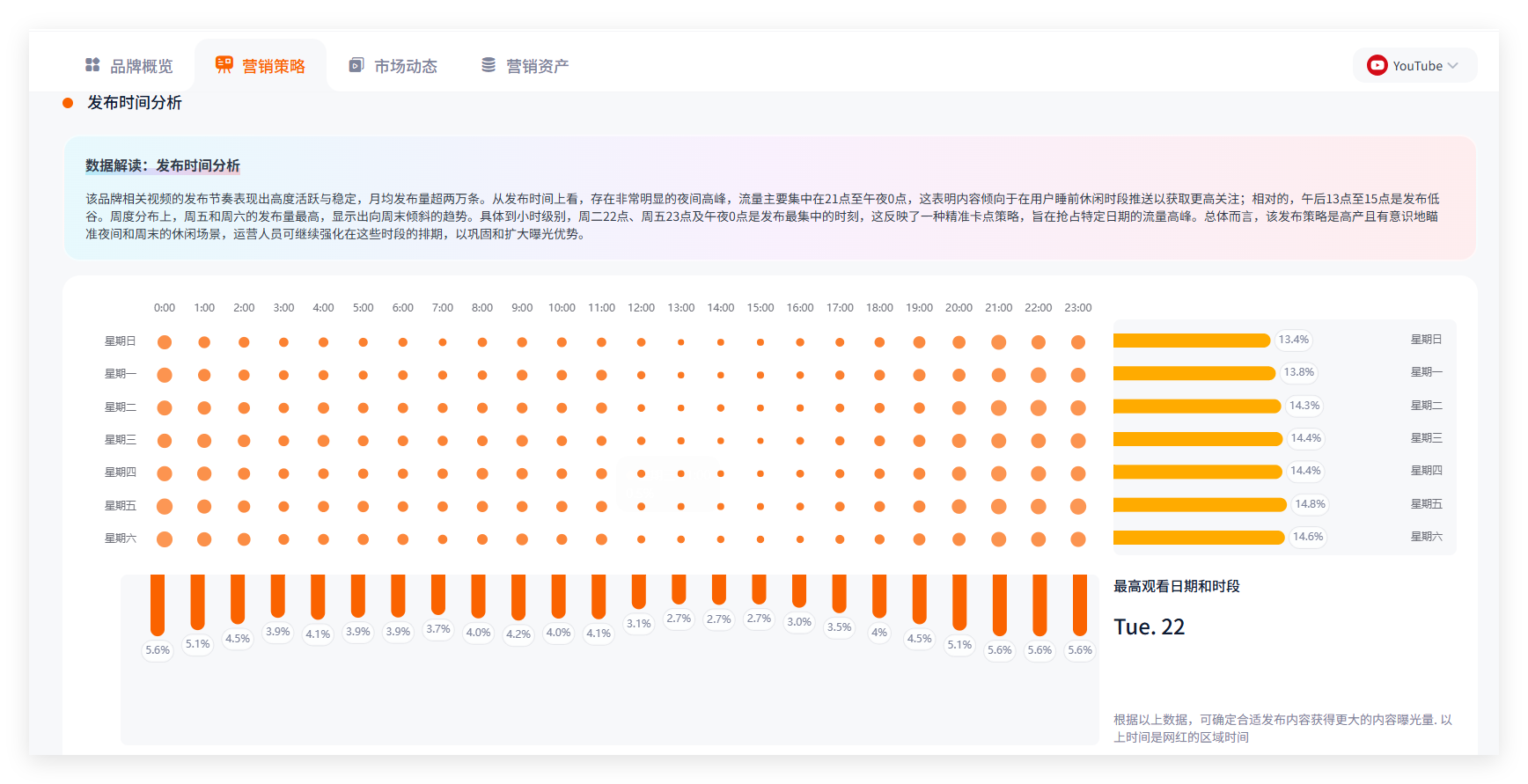Open the 市场动态 tab
The image size is (1528, 784).
tap(405, 66)
